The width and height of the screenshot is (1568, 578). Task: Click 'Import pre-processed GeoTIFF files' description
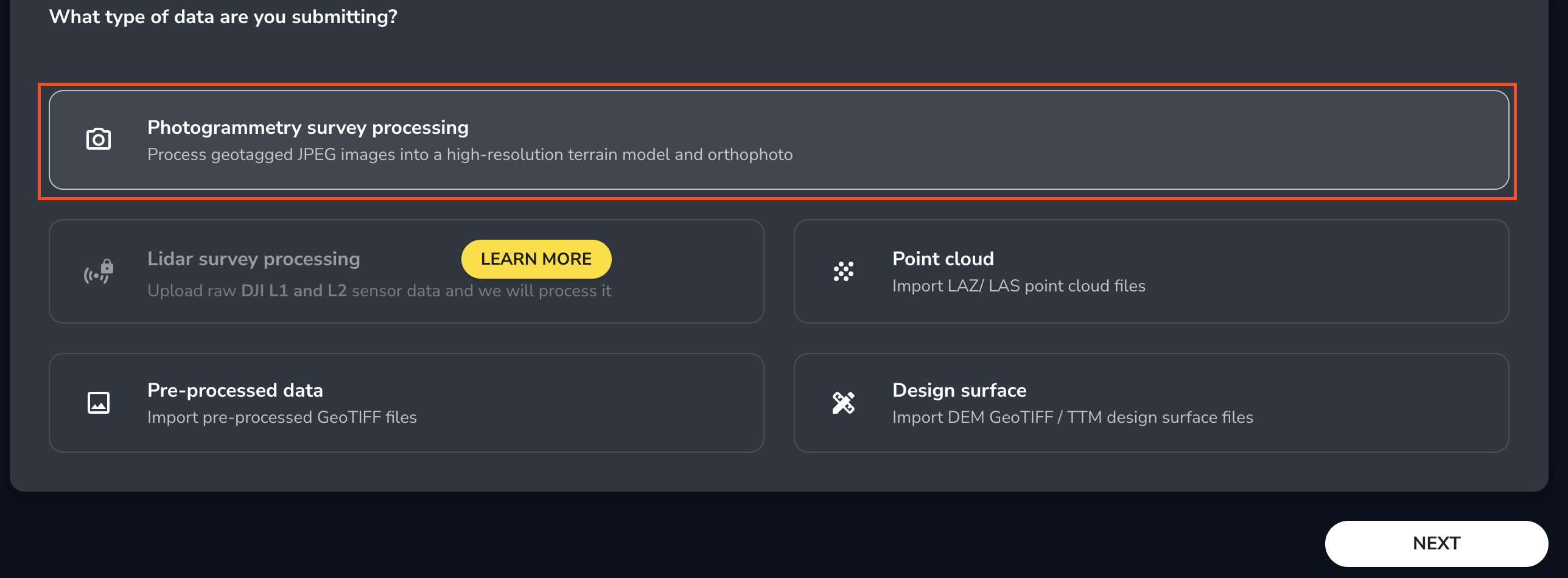282,417
